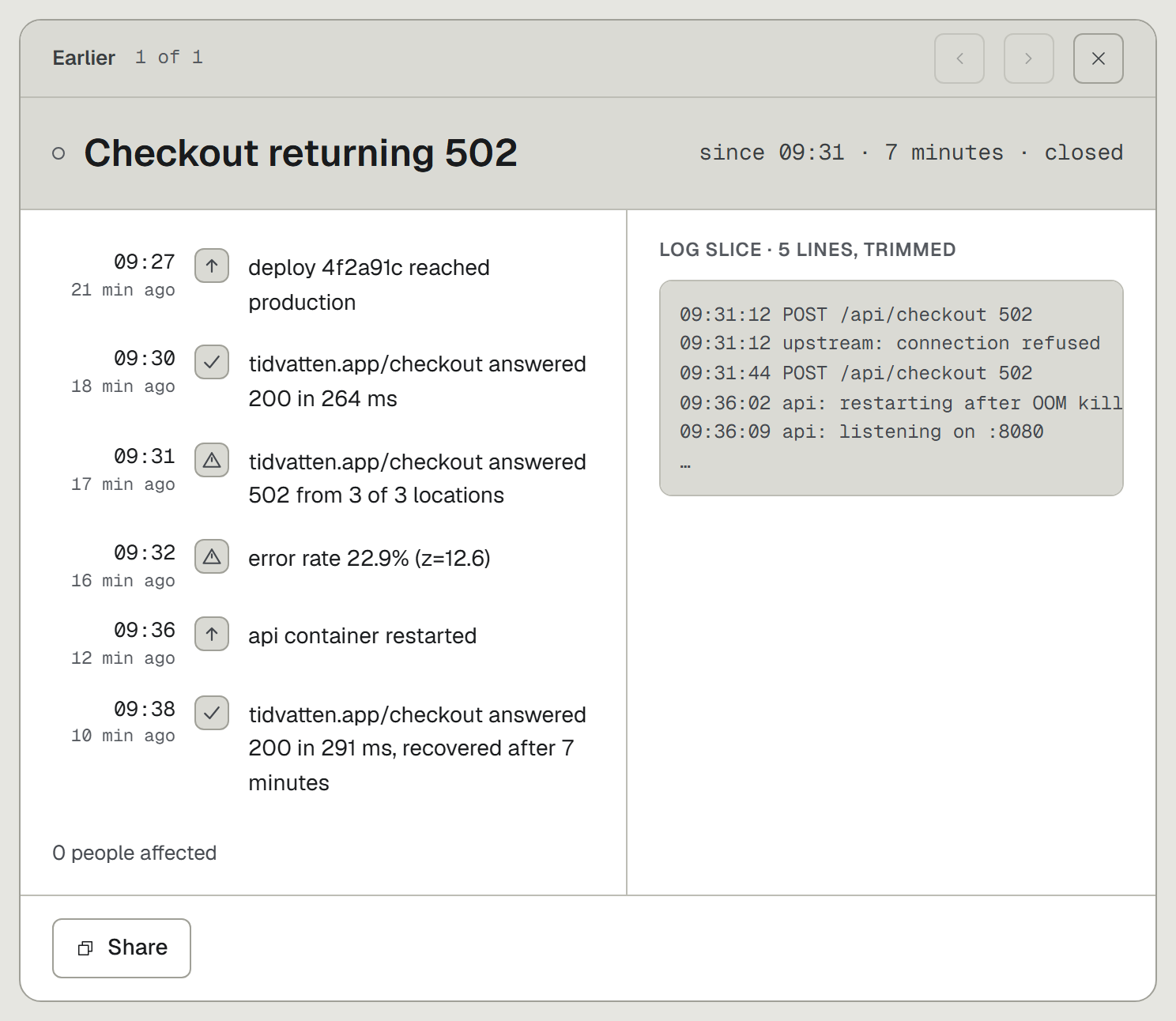Click the trimmed log ellipsis
Image resolution: width=1176 pixels, height=1021 pixels.
[685, 465]
